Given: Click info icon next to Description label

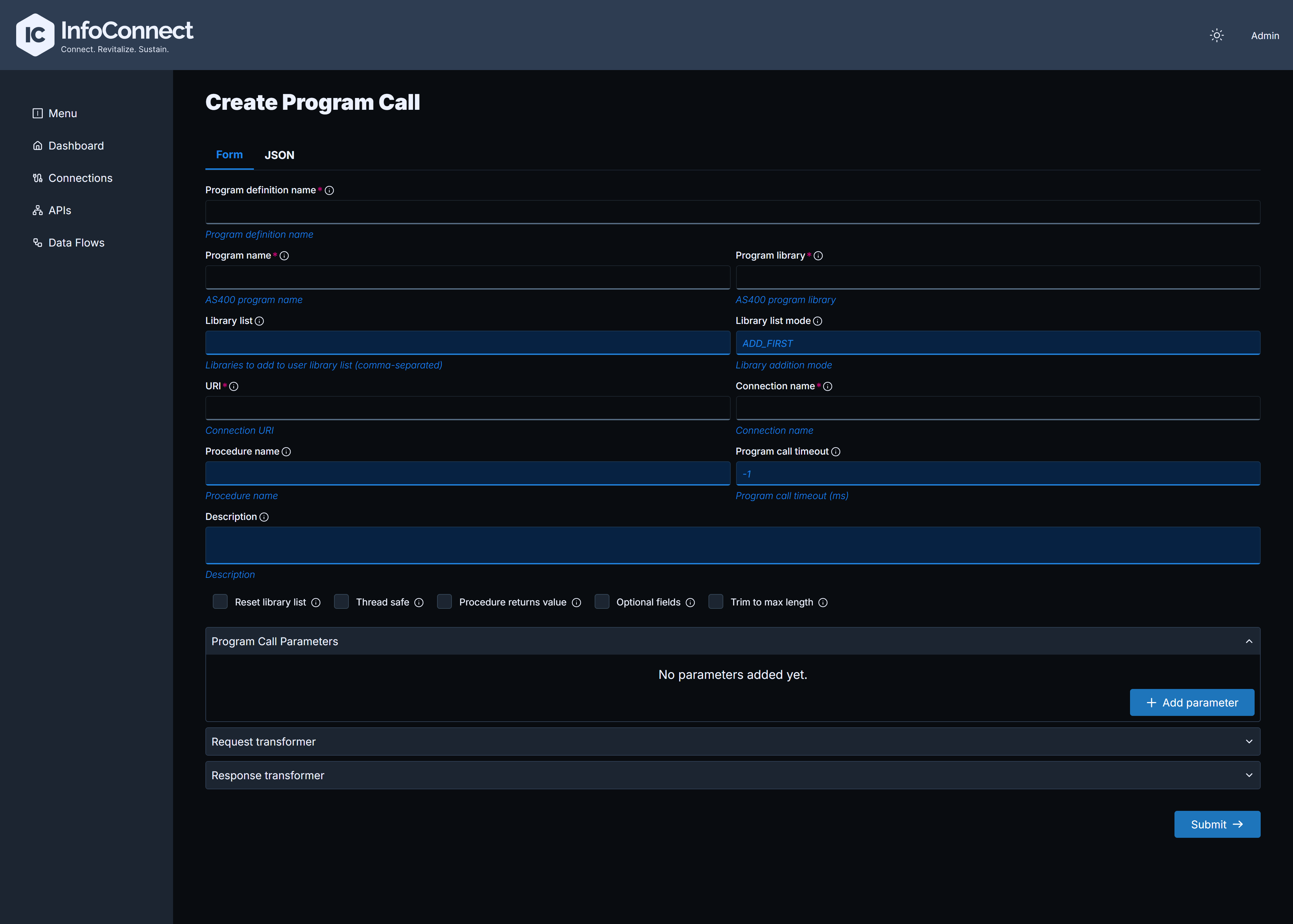Looking at the screenshot, I should (x=264, y=517).
